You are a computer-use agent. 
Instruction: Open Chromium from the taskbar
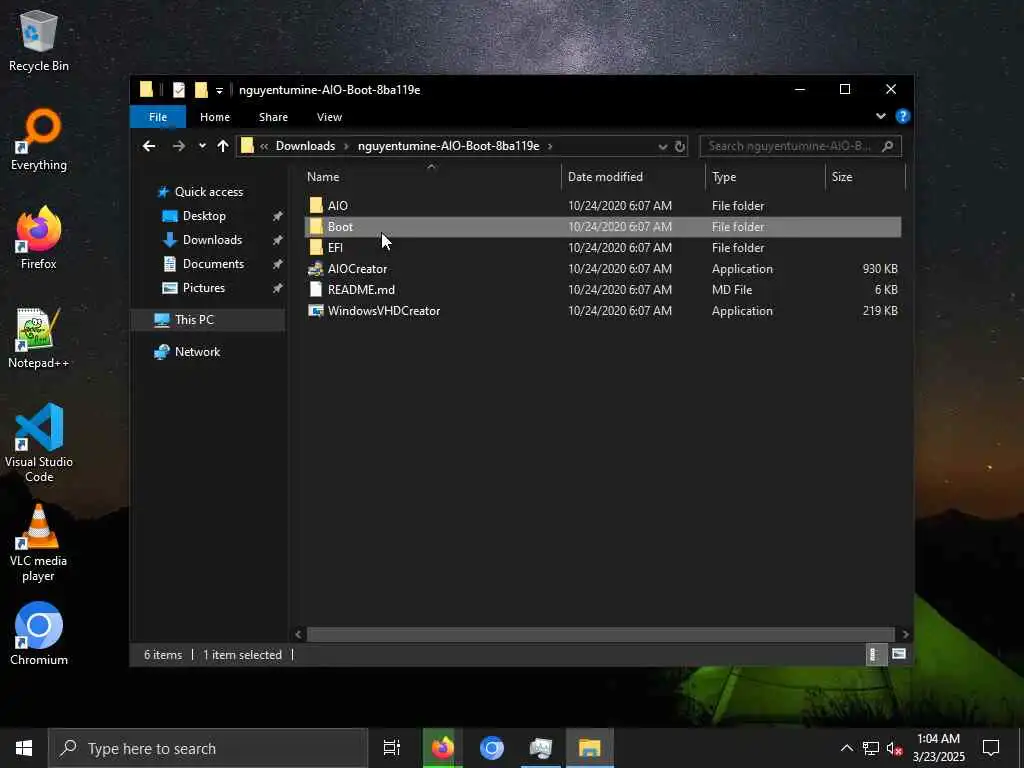point(492,748)
